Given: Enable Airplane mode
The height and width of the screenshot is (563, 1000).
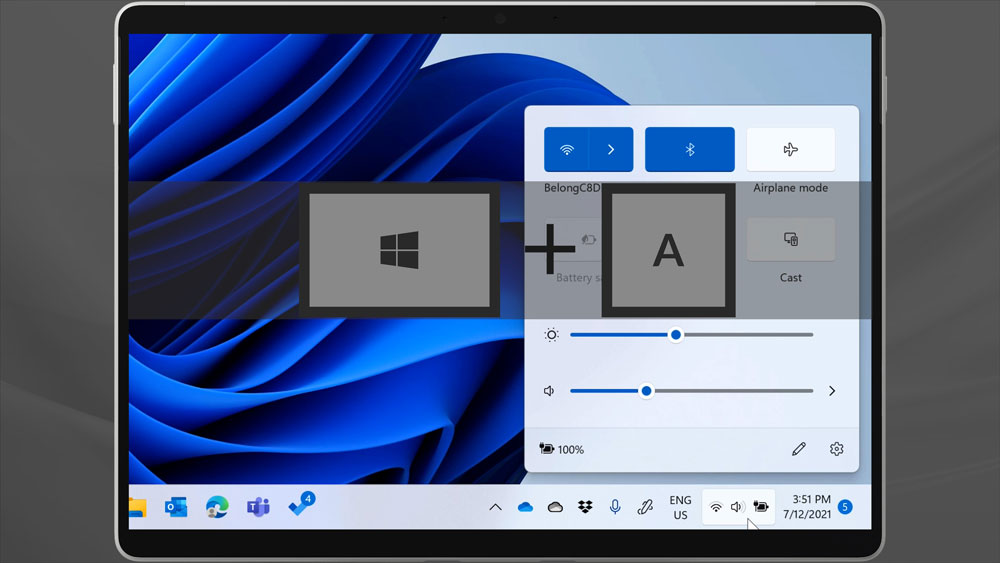Looking at the screenshot, I should pos(790,150).
